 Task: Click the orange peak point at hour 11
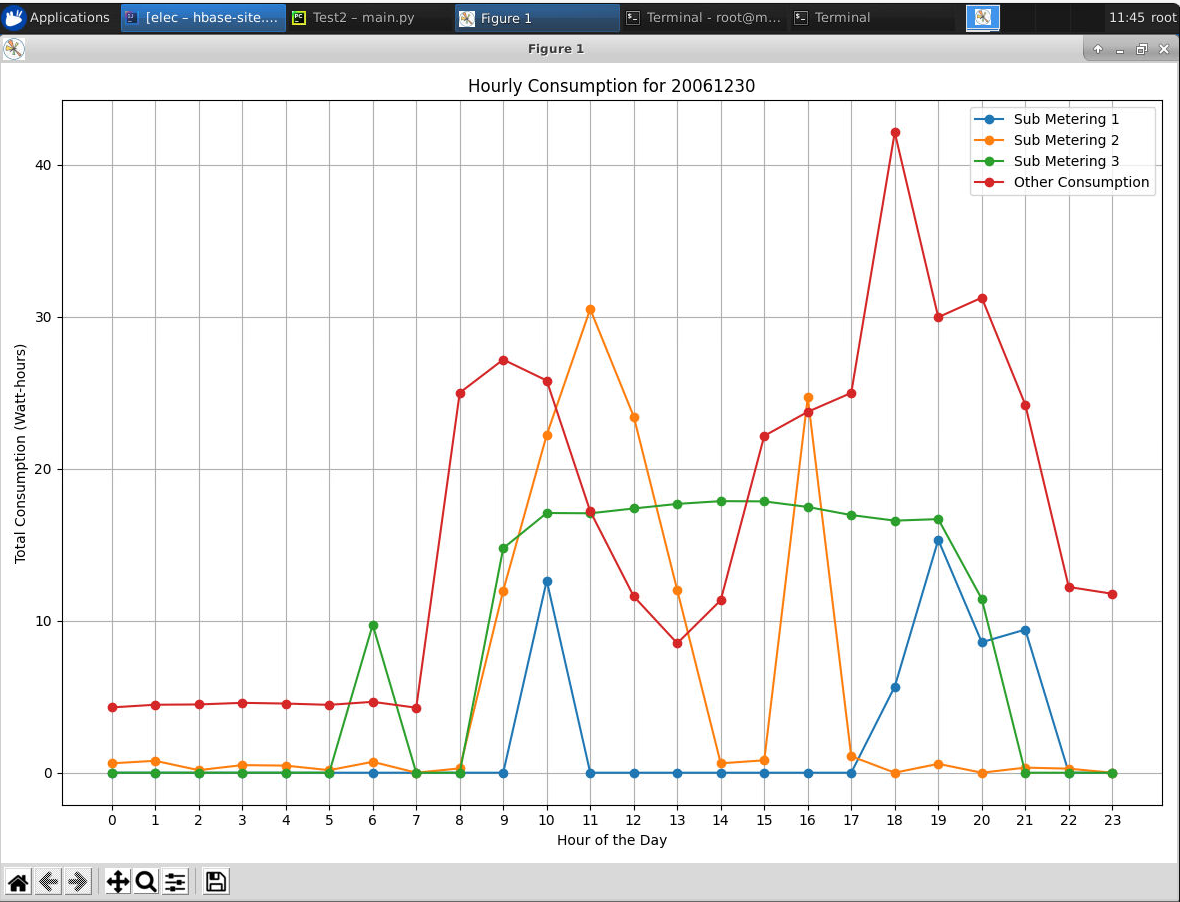pos(590,309)
